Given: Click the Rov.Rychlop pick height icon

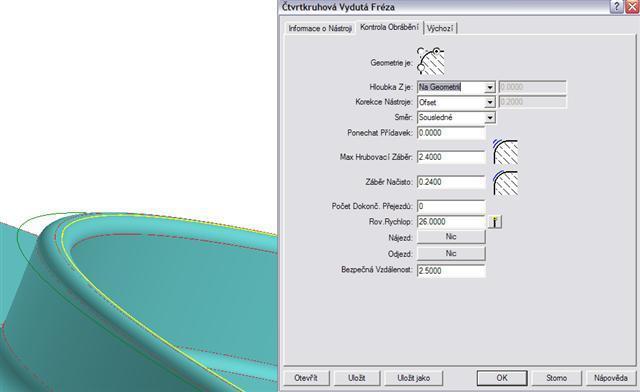Looking at the screenshot, I should tap(495, 222).
